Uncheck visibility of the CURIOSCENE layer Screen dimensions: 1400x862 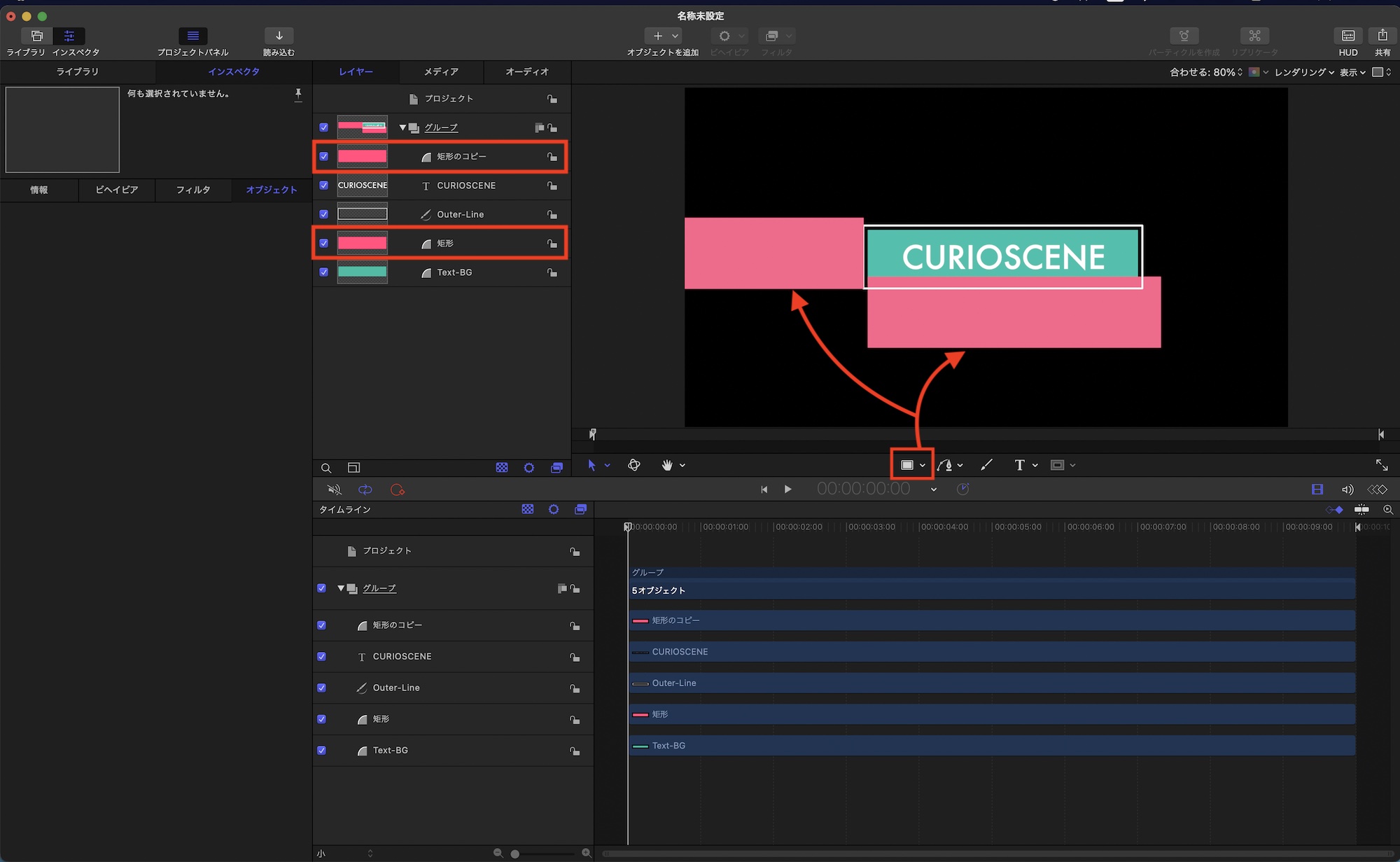pyautogui.click(x=323, y=186)
